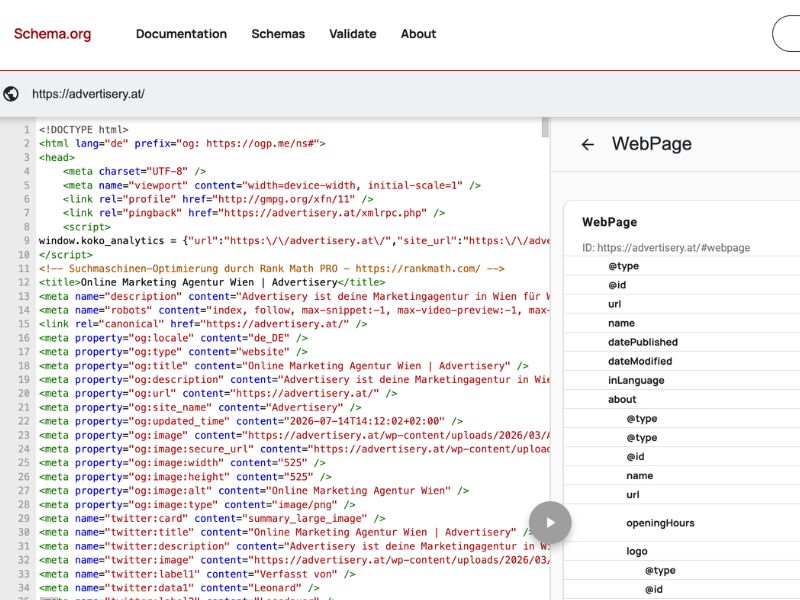Click line 22 og:updated_time meta tag

click(251, 421)
